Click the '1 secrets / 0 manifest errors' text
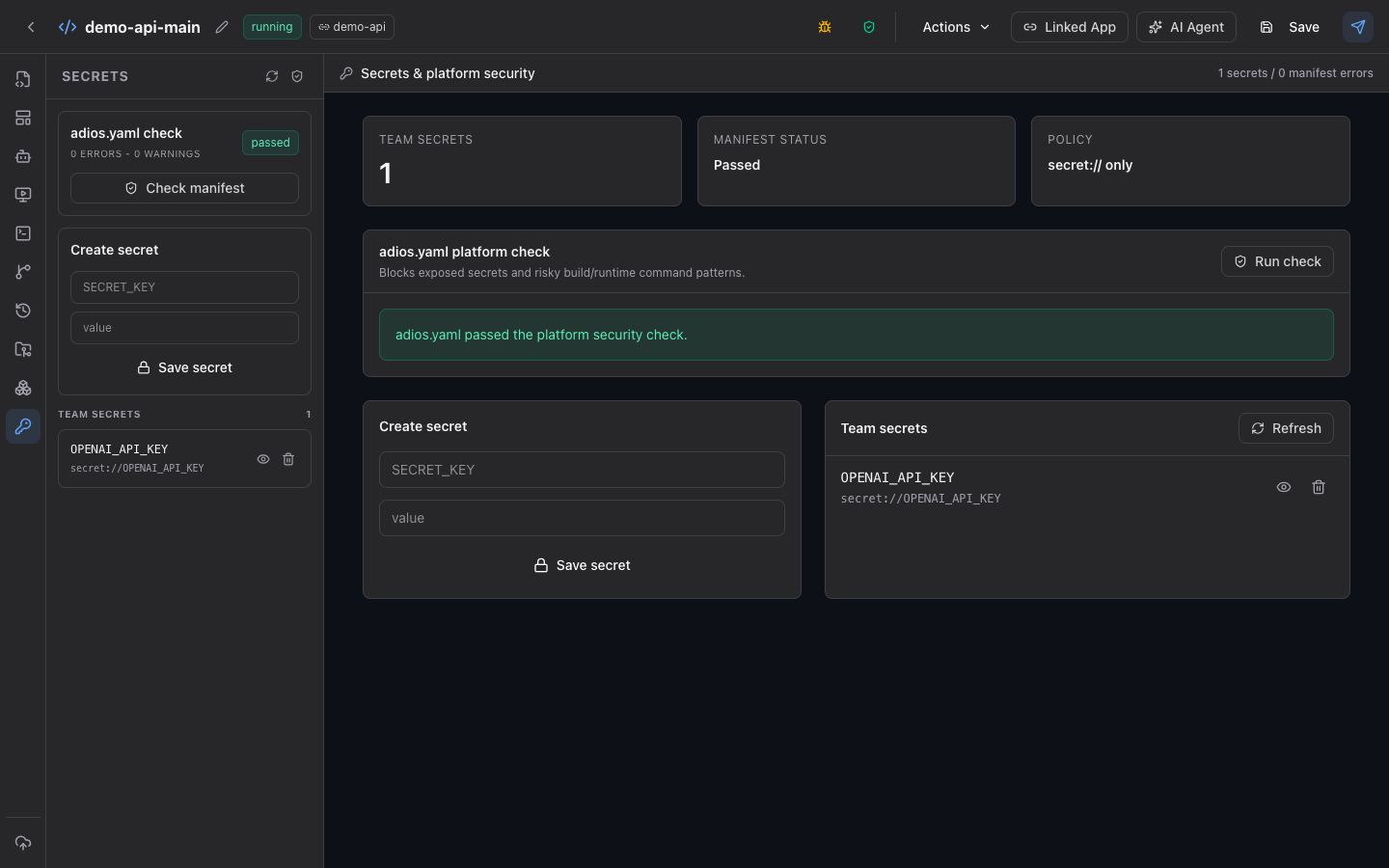Viewport: 1389px width, 868px height. (x=1295, y=73)
